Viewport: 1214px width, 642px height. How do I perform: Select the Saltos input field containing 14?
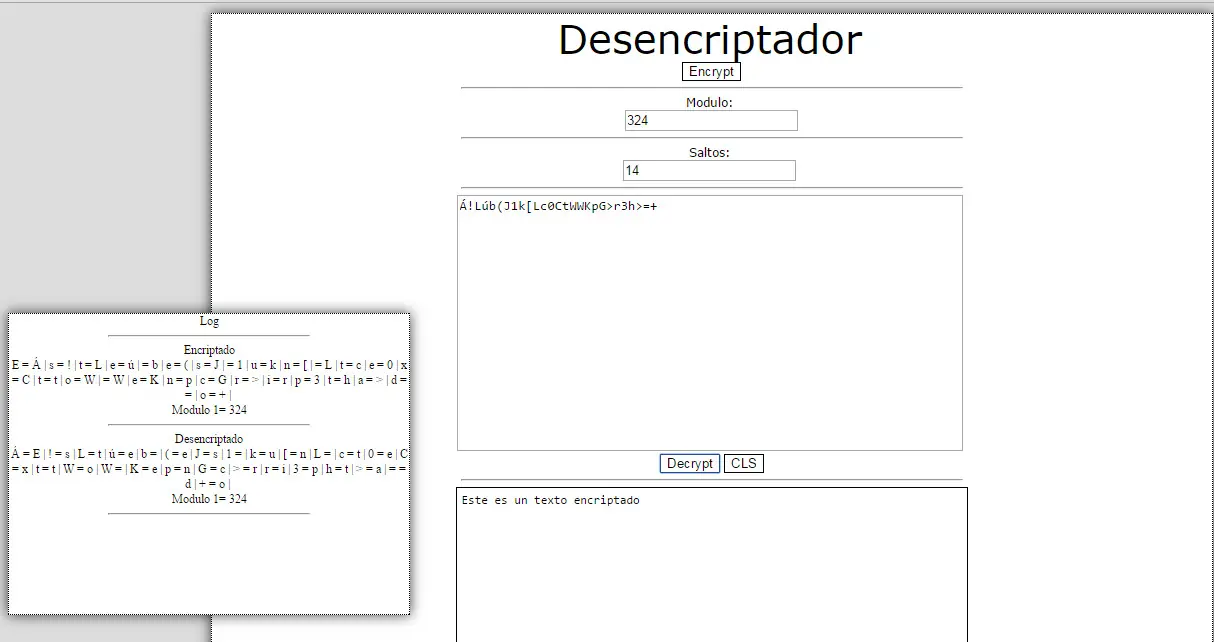coord(709,170)
